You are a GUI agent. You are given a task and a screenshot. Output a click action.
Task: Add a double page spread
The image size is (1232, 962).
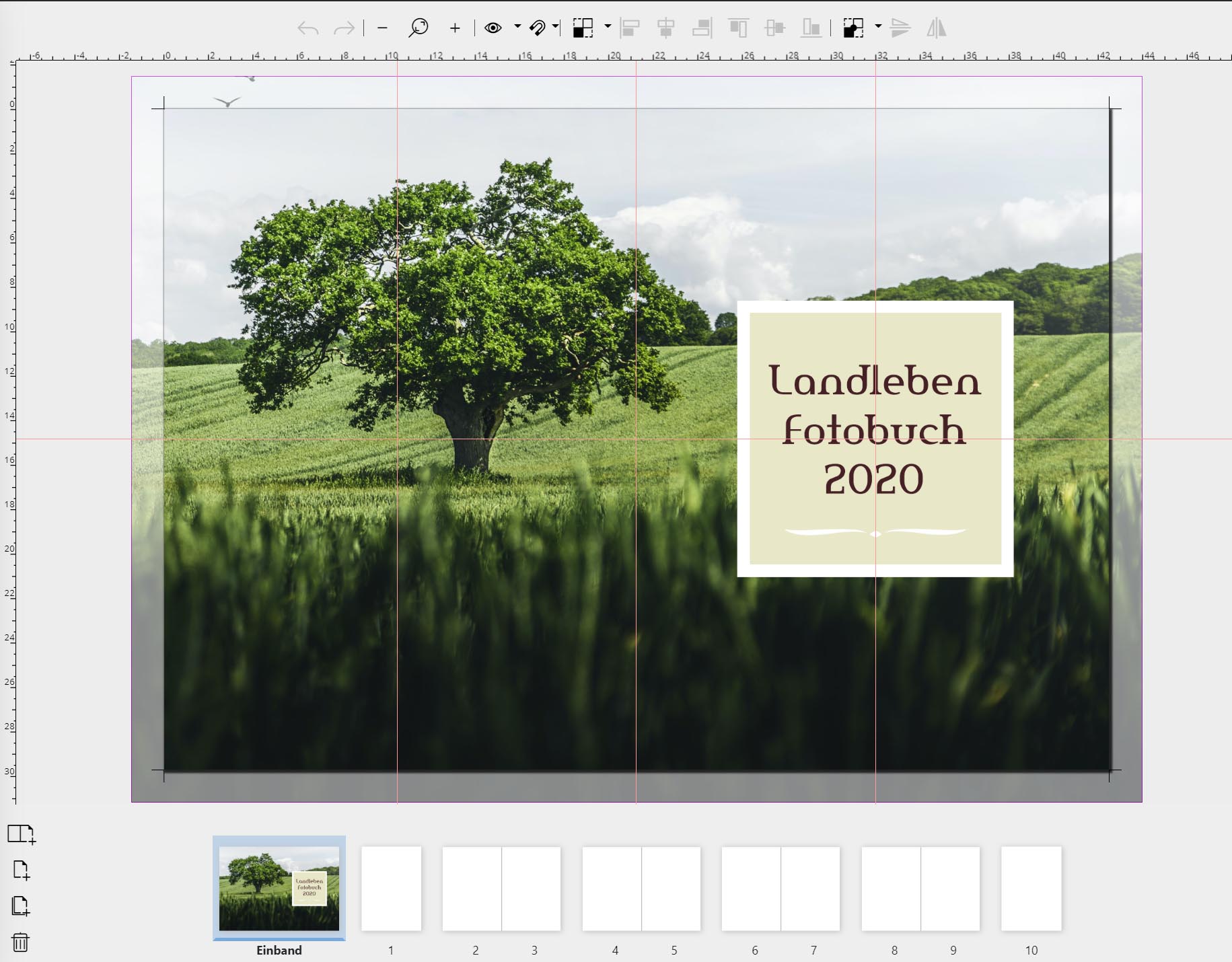tap(21, 834)
